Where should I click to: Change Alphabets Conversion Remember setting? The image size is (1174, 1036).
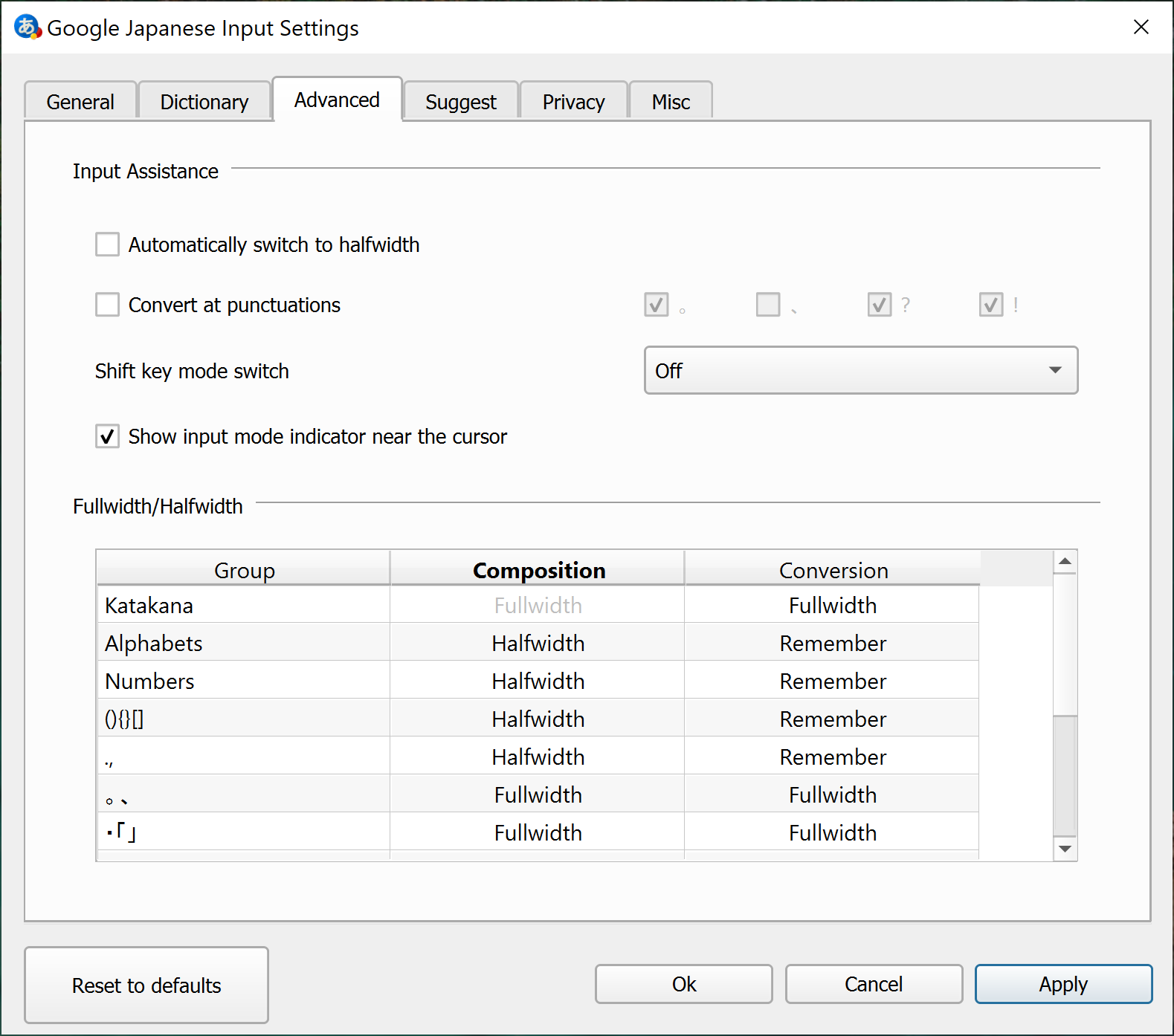click(833, 643)
